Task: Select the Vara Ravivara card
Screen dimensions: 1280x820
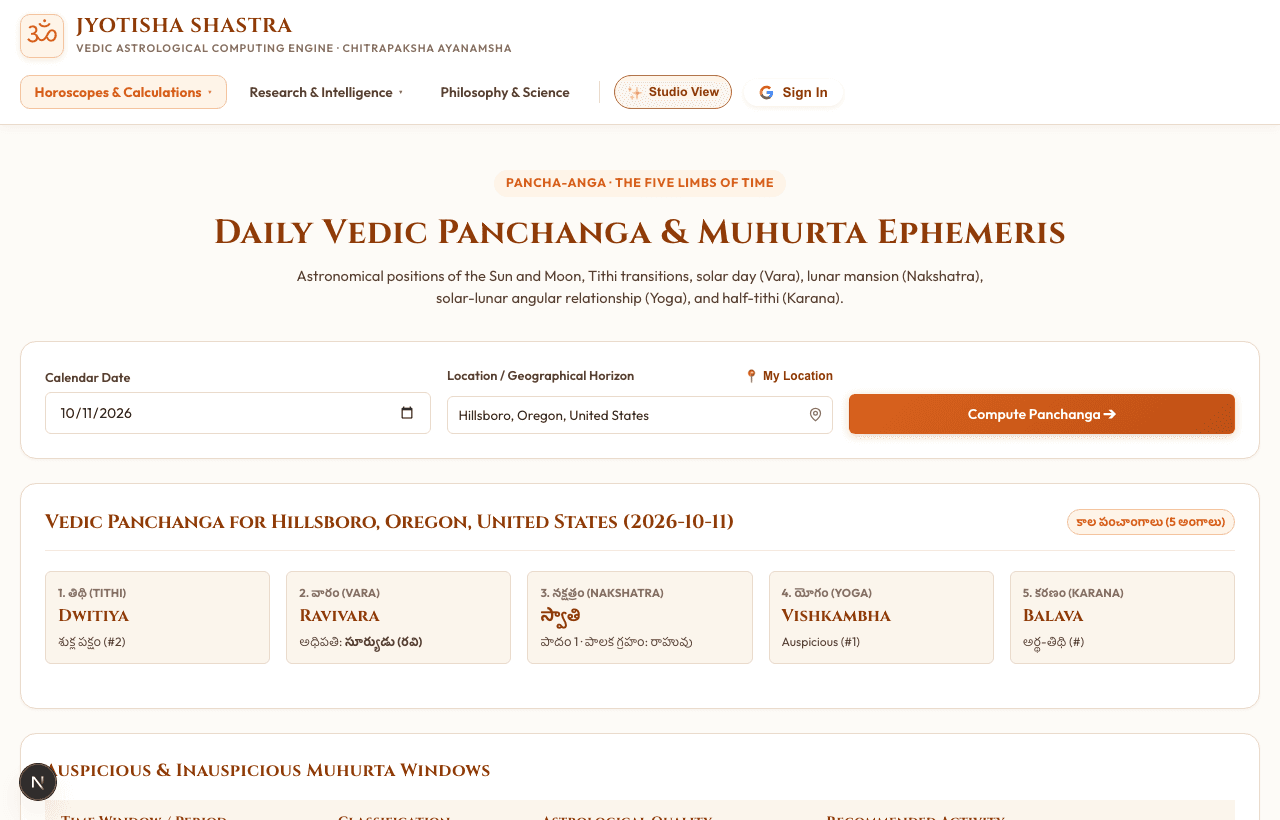Action: (x=399, y=617)
